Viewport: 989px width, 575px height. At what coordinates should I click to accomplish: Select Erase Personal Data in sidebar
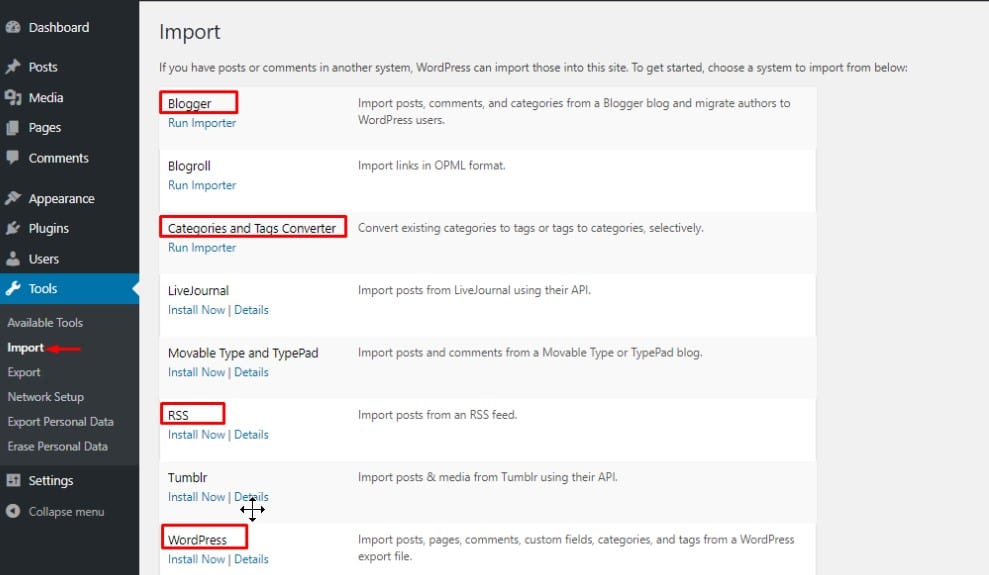[x=57, y=447]
